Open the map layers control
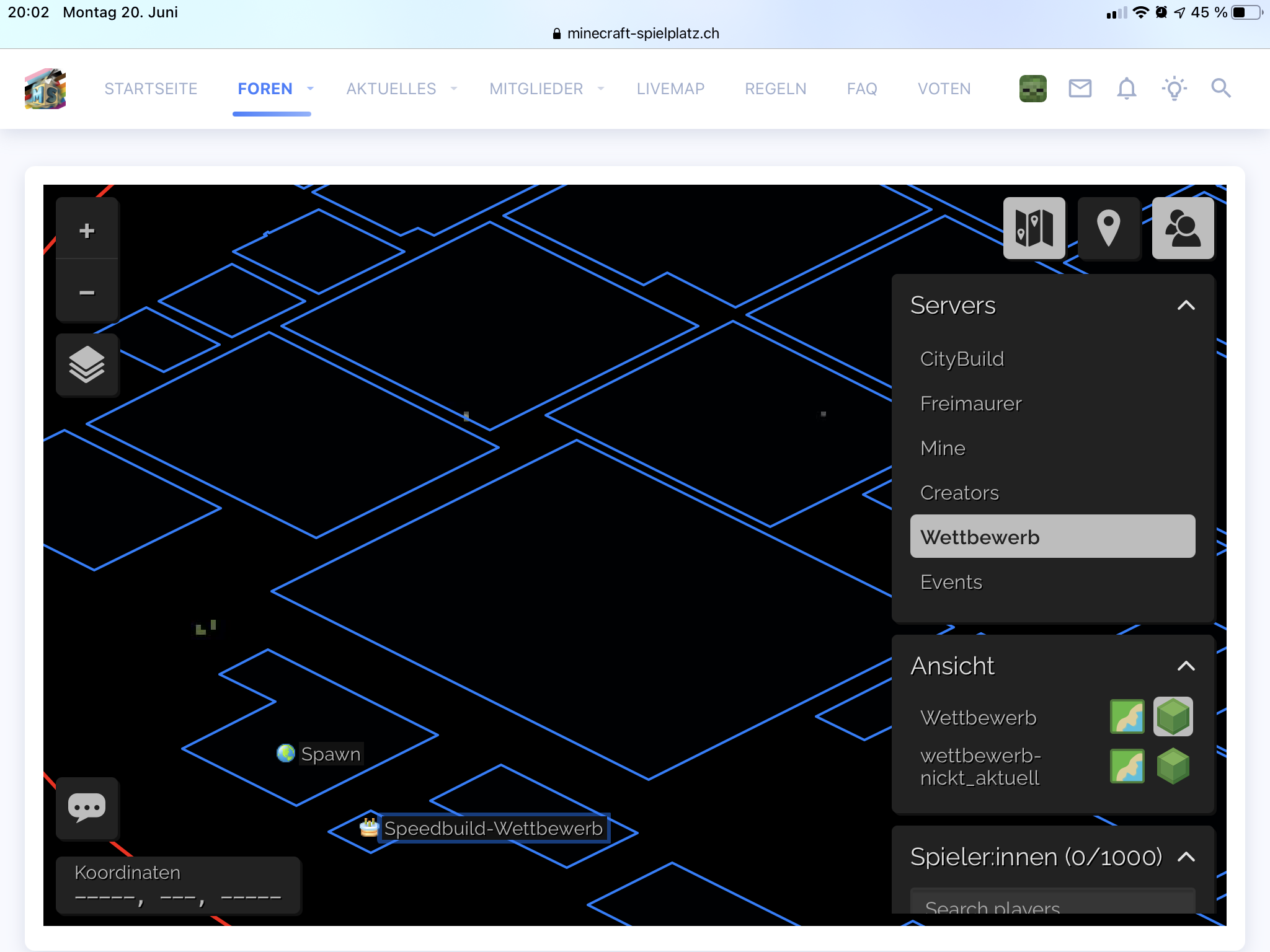This screenshot has height=952, width=1270. coord(87,365)
